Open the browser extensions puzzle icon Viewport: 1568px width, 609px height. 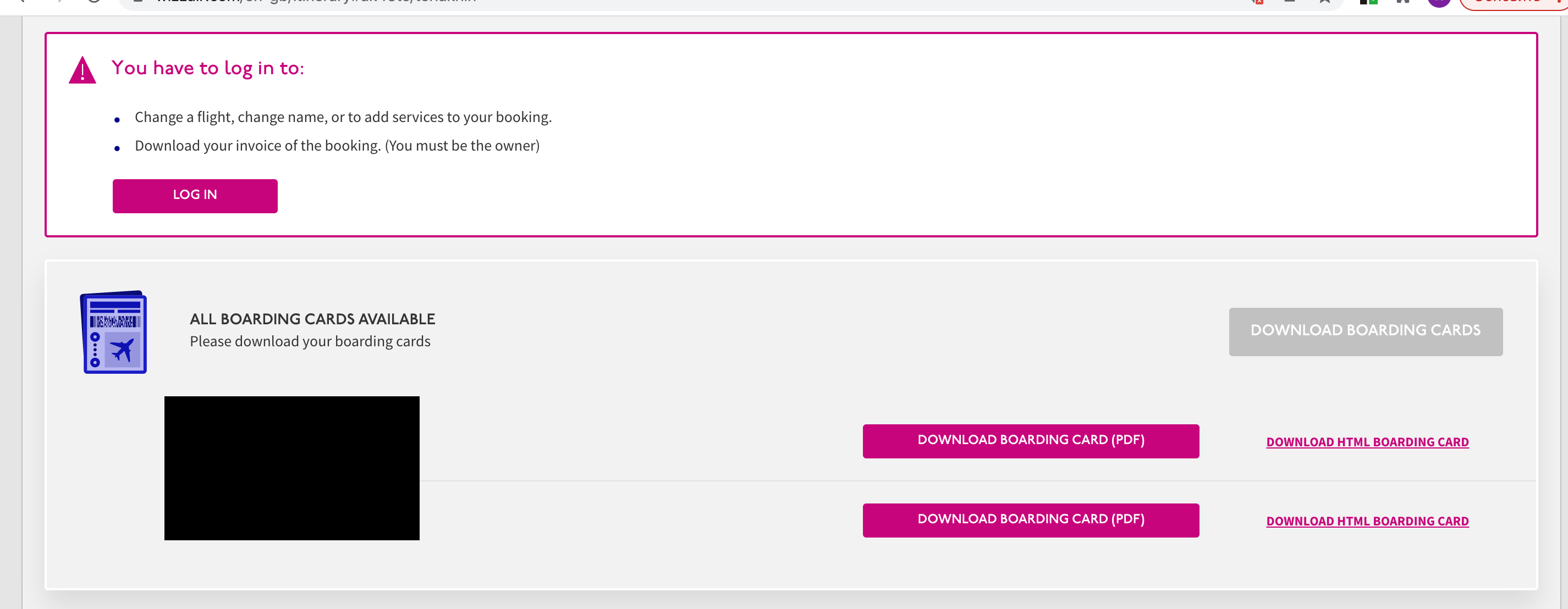click(x=1402, y=2)
